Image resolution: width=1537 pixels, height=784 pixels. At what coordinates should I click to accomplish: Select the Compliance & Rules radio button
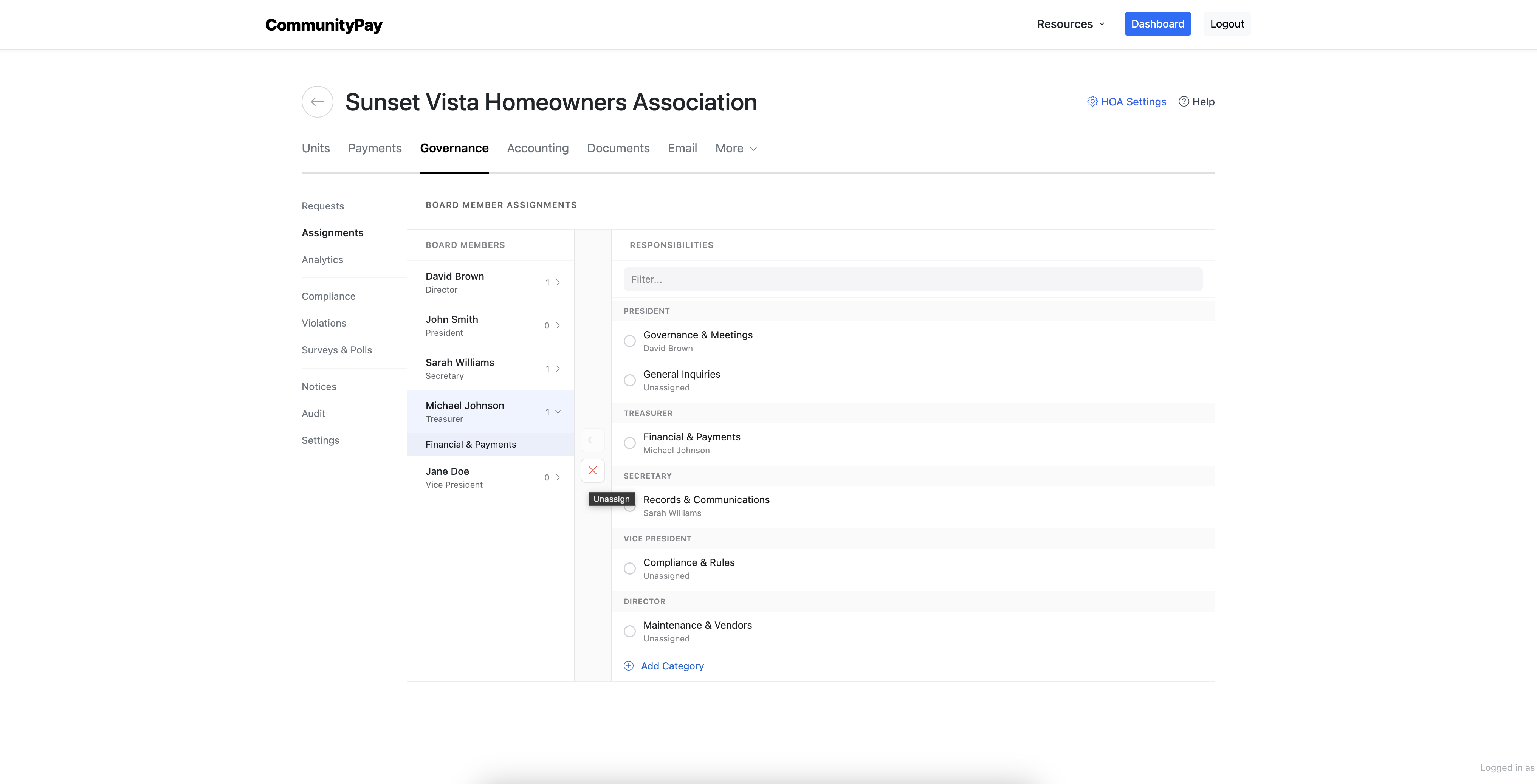629,568
